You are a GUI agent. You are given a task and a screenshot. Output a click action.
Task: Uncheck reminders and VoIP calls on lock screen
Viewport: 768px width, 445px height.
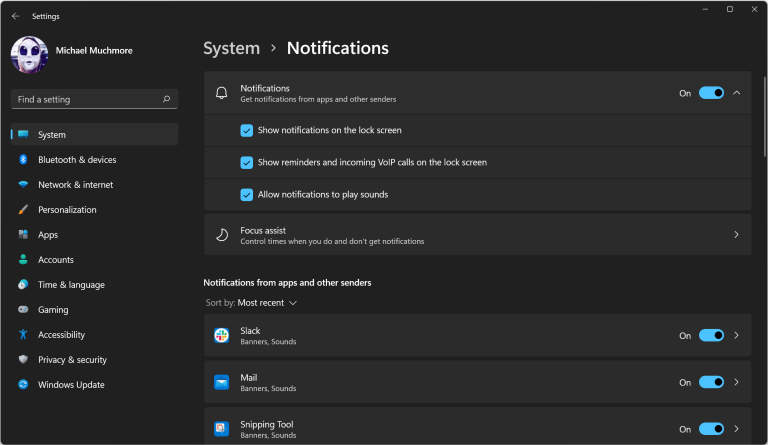point(246,163)
